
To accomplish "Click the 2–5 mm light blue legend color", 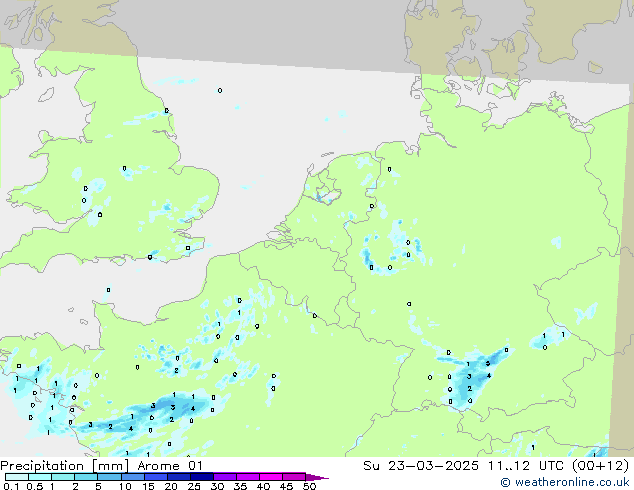I will click(x=86, y=477).
